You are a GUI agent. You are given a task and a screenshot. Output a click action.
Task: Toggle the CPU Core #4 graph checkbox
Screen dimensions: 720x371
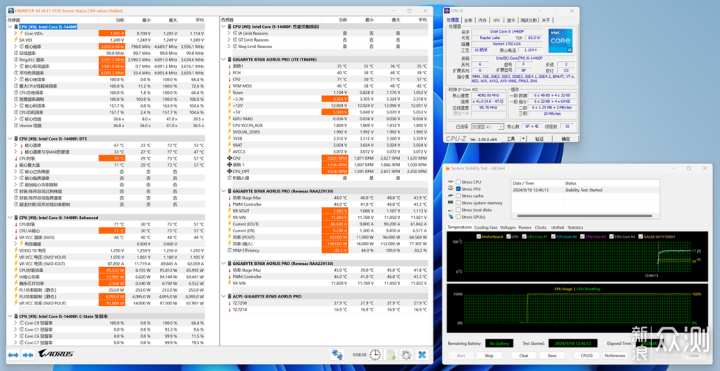(612, 236)
